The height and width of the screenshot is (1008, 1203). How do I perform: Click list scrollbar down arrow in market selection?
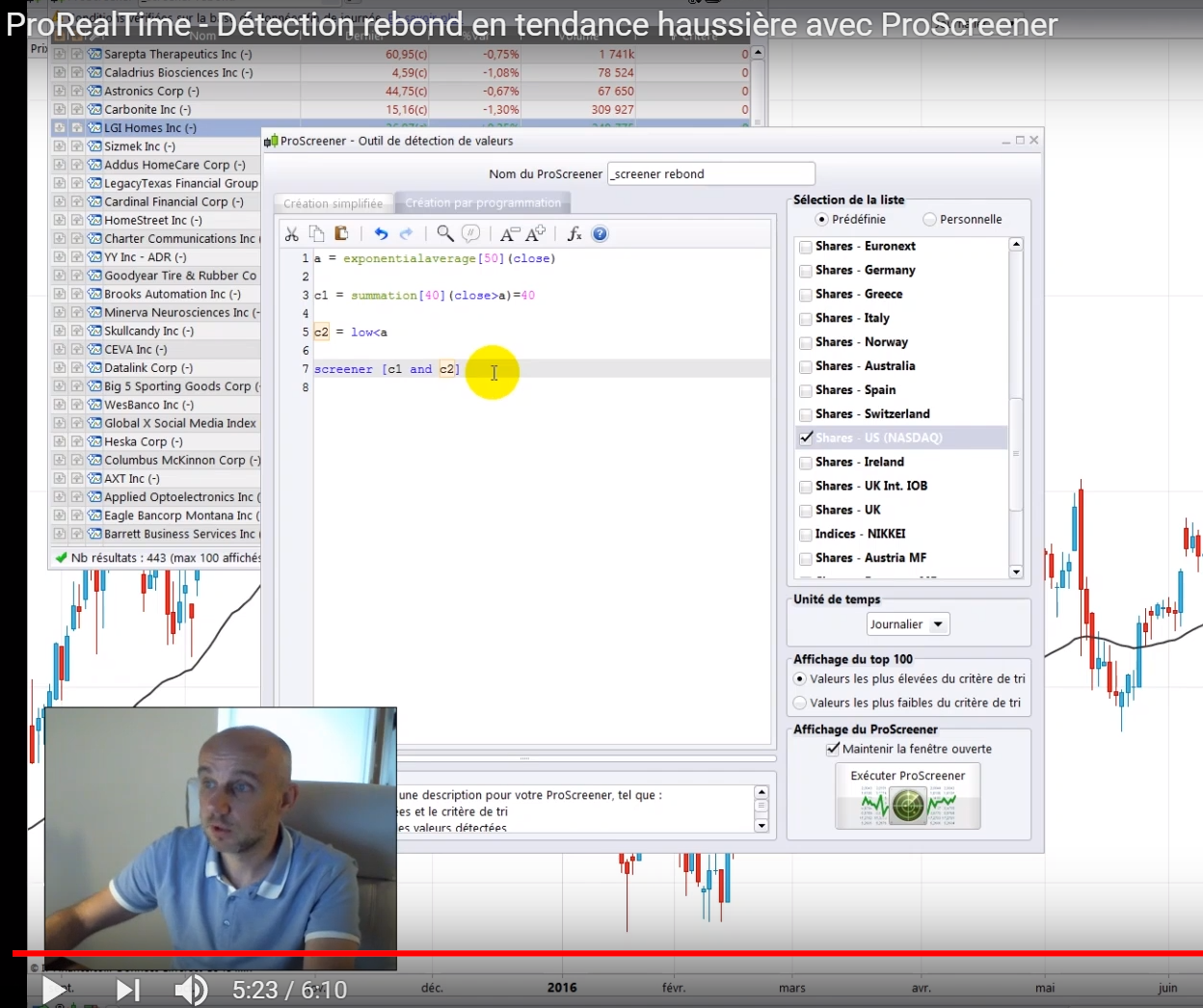tap(1016, 572)
